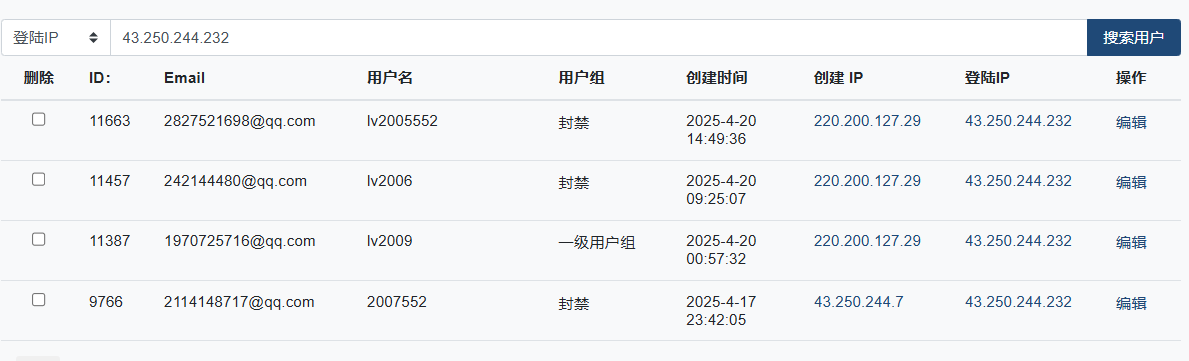Viewport: 1189px width, 361px height.
Task: Open creation IP link for user lv2009
Action: [867, 241]
